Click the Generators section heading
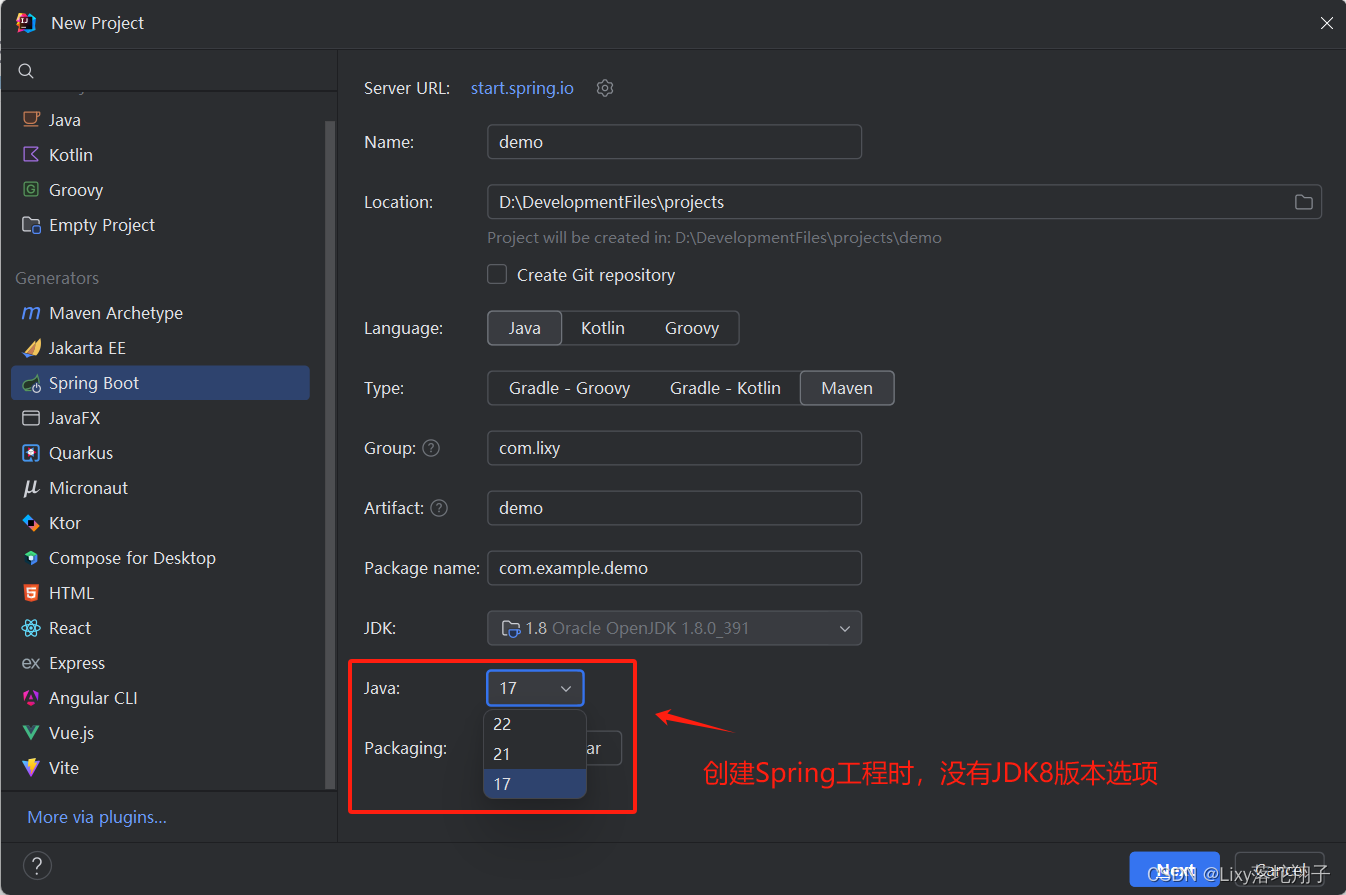Screen dimensions: 1346x895 pyautogui.click(x=57, y=278)
